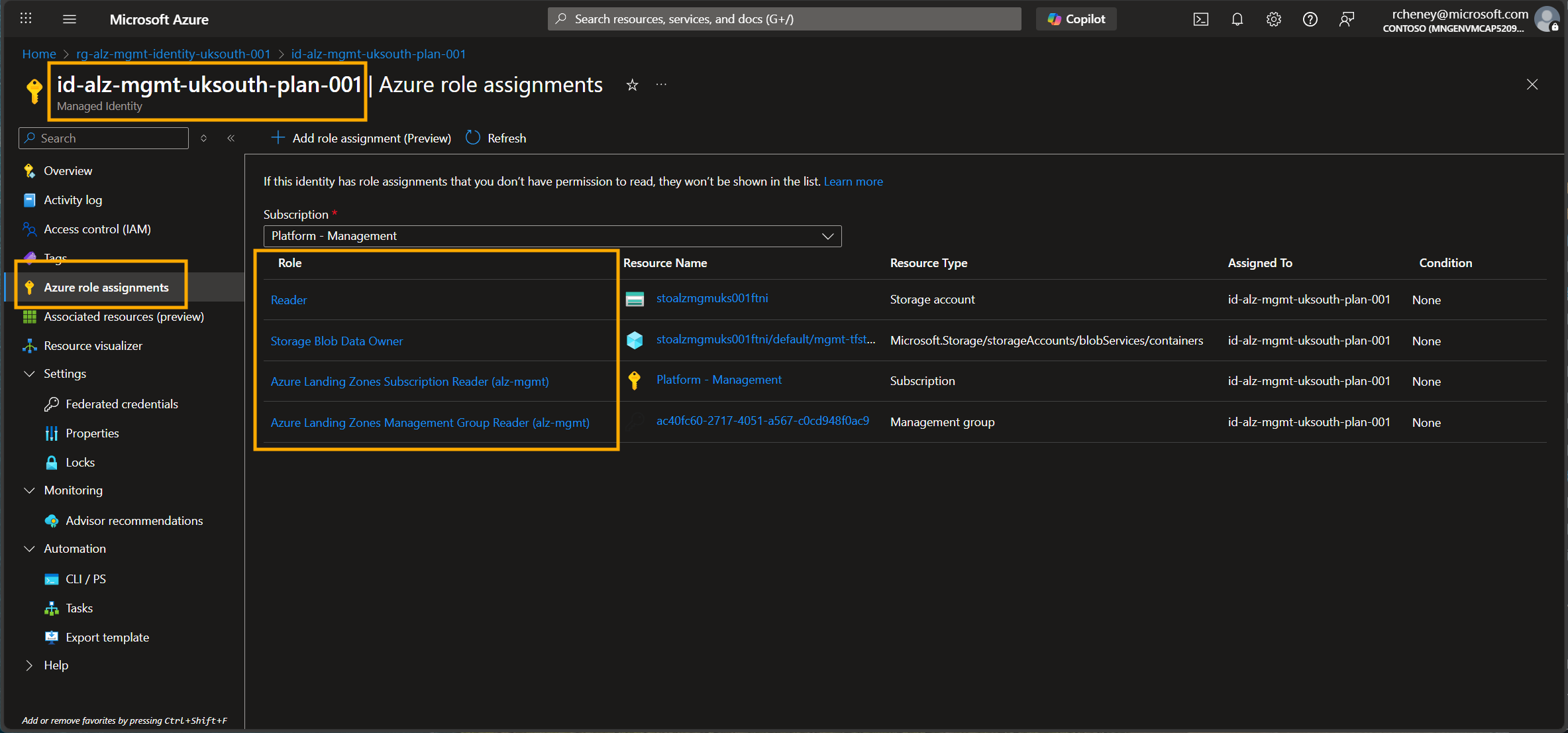Open the Copilot assistant

click(1075, 19)
